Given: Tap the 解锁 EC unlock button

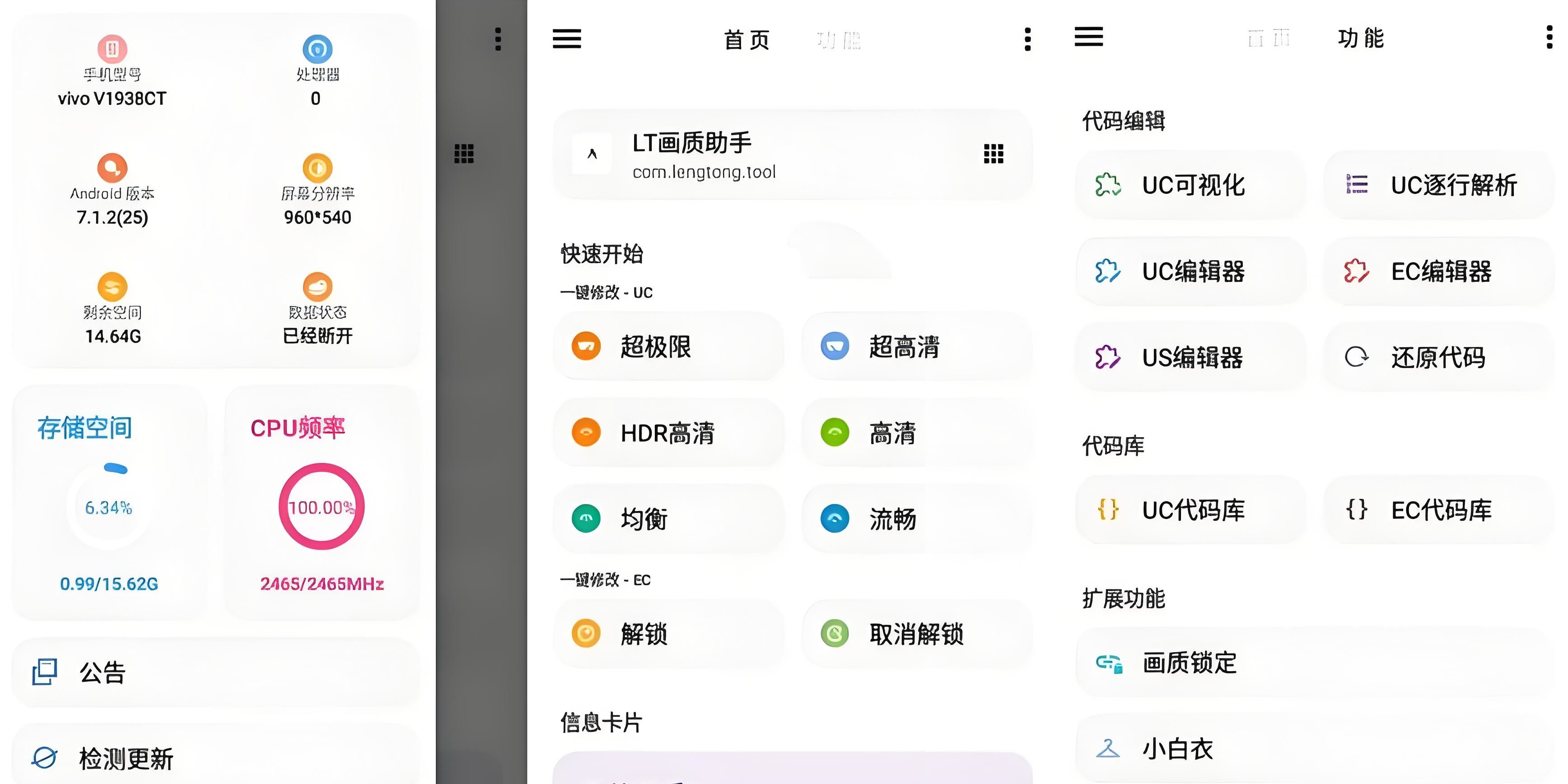Looking at the screenshot, I should pyautogui.click(x=668, y=634).
